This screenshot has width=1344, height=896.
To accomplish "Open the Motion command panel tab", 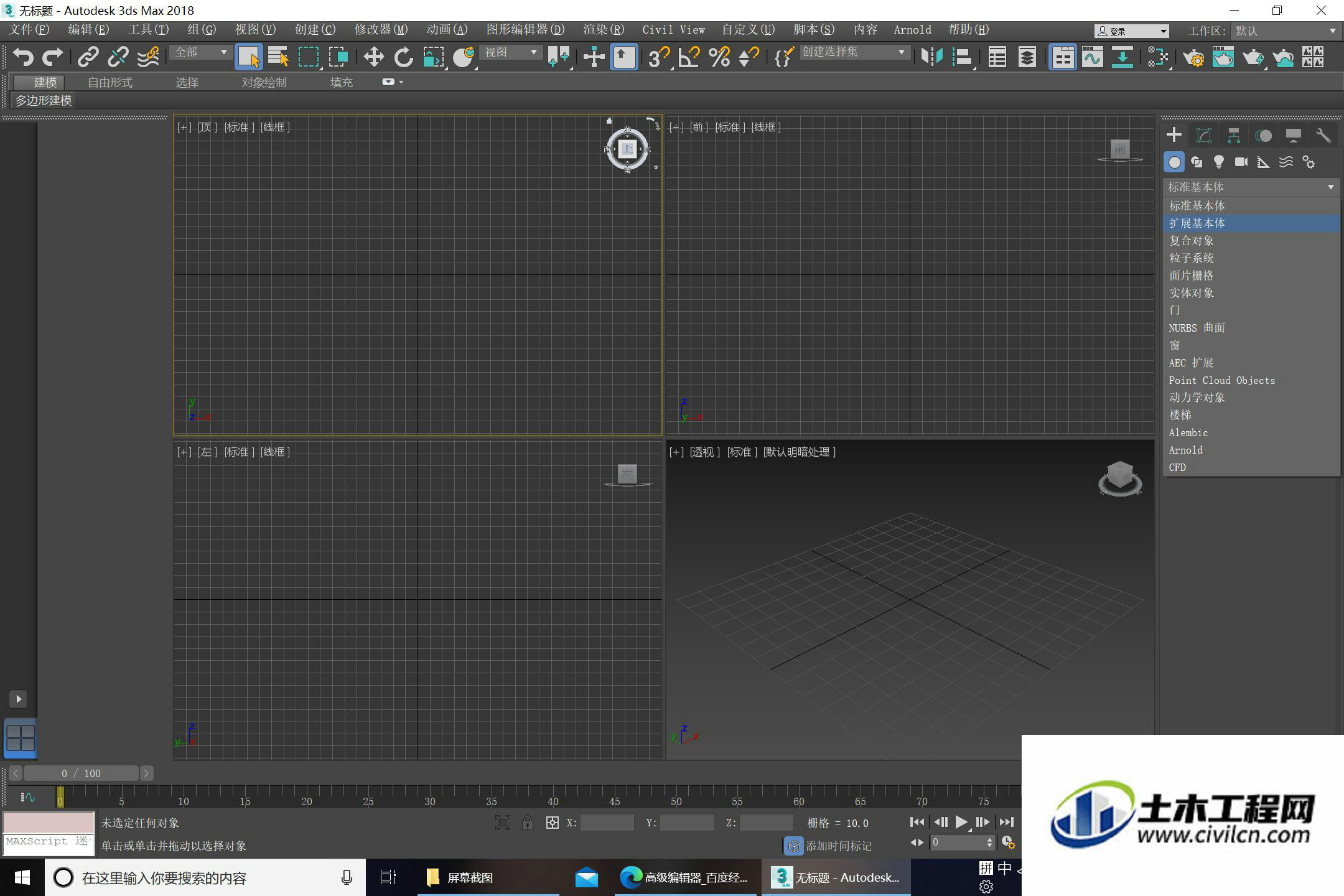I will coord(1264,135).
